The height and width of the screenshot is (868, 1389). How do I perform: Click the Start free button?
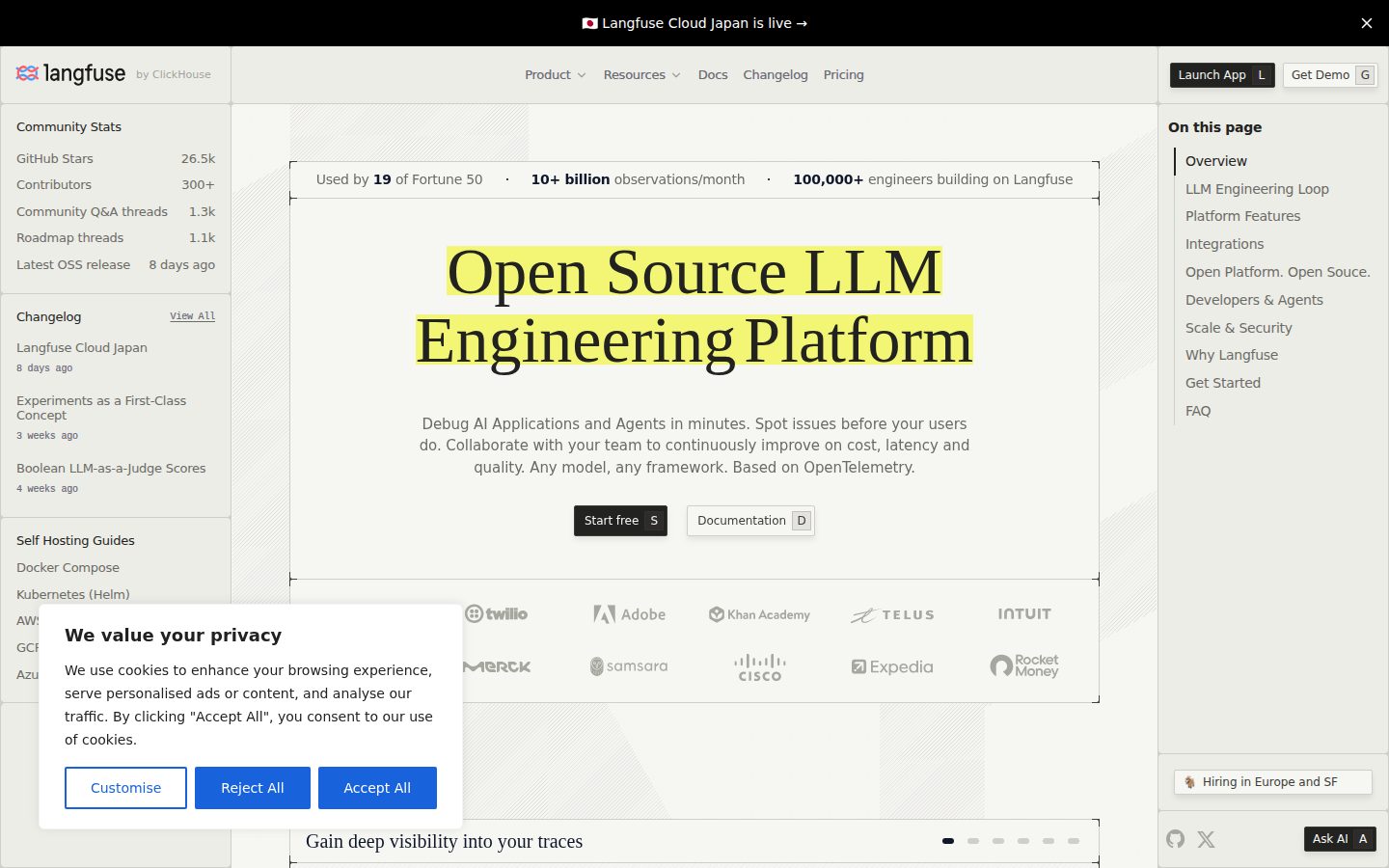(x=620, y=521)
